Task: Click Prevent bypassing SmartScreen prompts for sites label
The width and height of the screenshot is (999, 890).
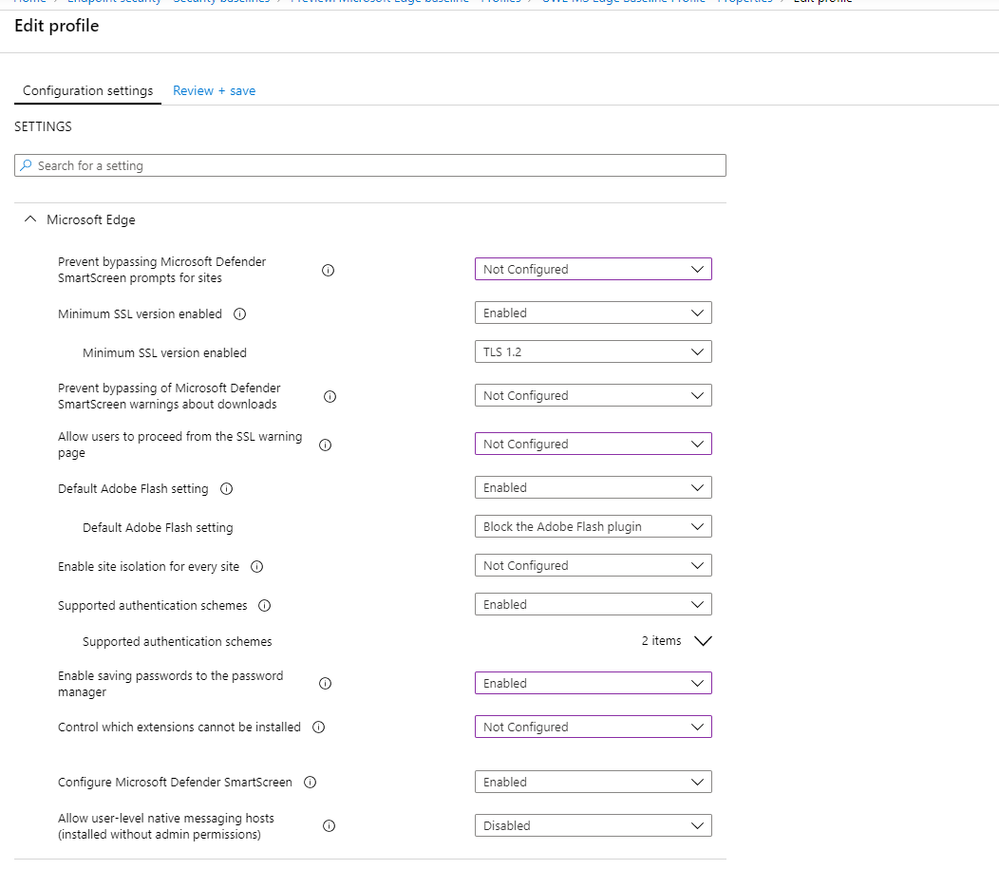Action: tap(162, 270)
